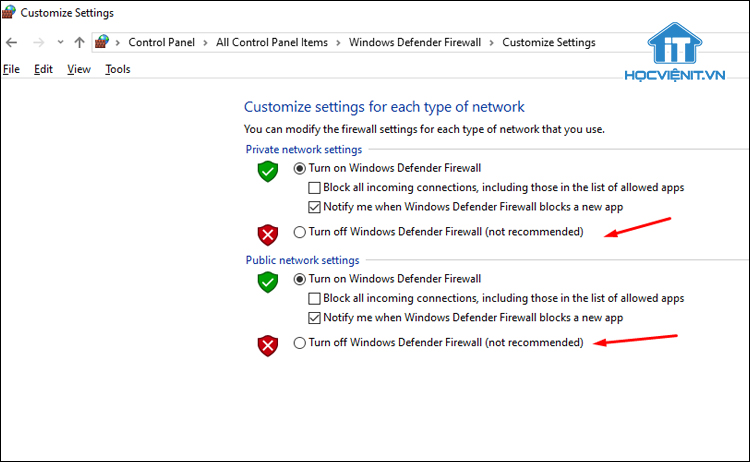The height and width of the screenshot is (462, 750).
Task: Select Turn on Firewall for Public network
Action: [x=299, y=279]
